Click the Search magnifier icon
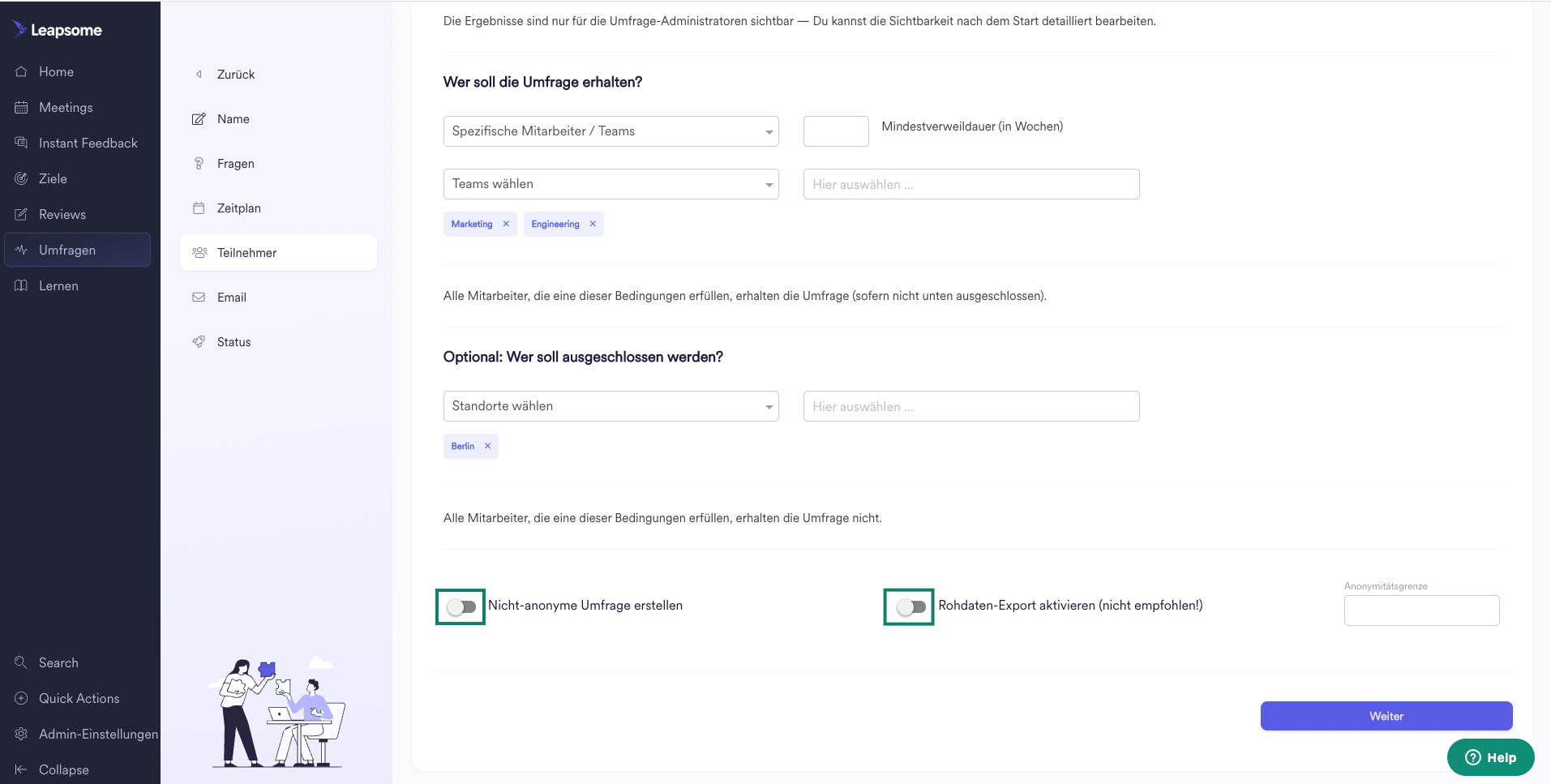The width and height of the screenshot is (1551, 784). coord(21,662)
